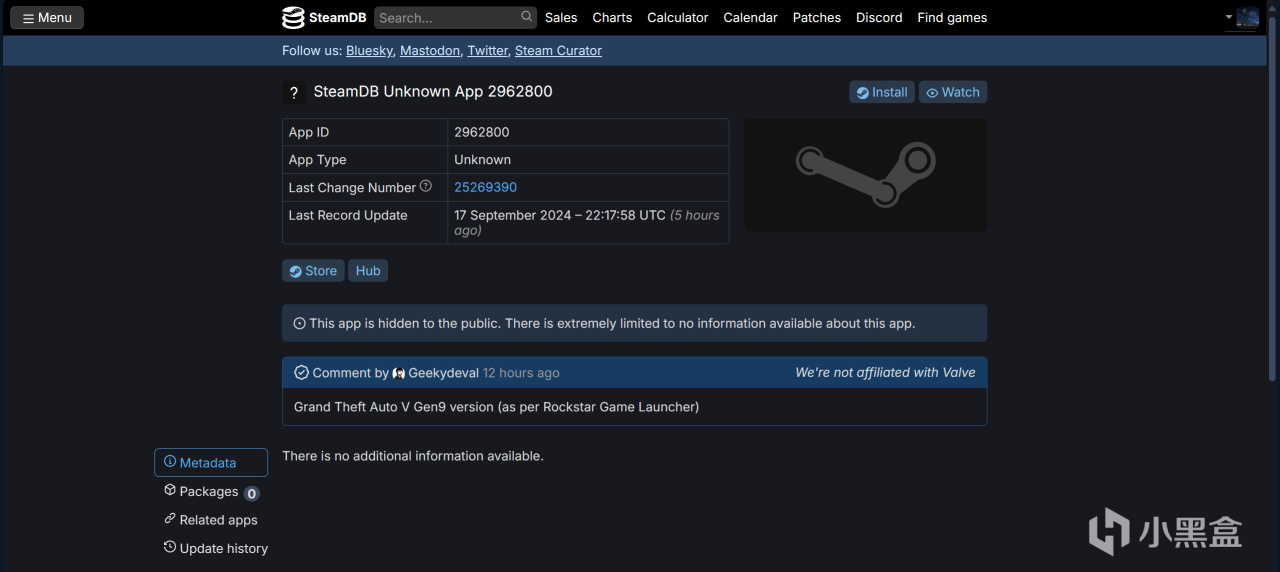Click the checkmark icon beside Comment by

301,372
